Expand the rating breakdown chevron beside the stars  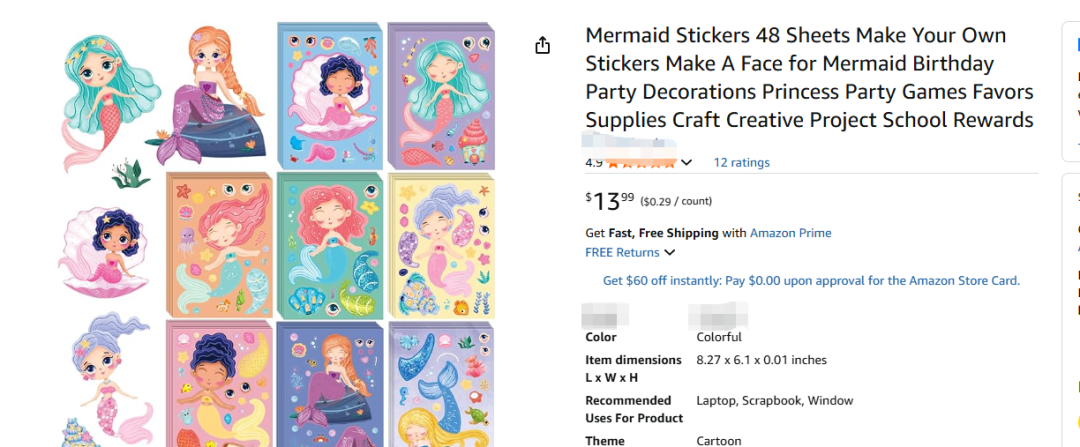pyautogui.click(x=686, y=162)
